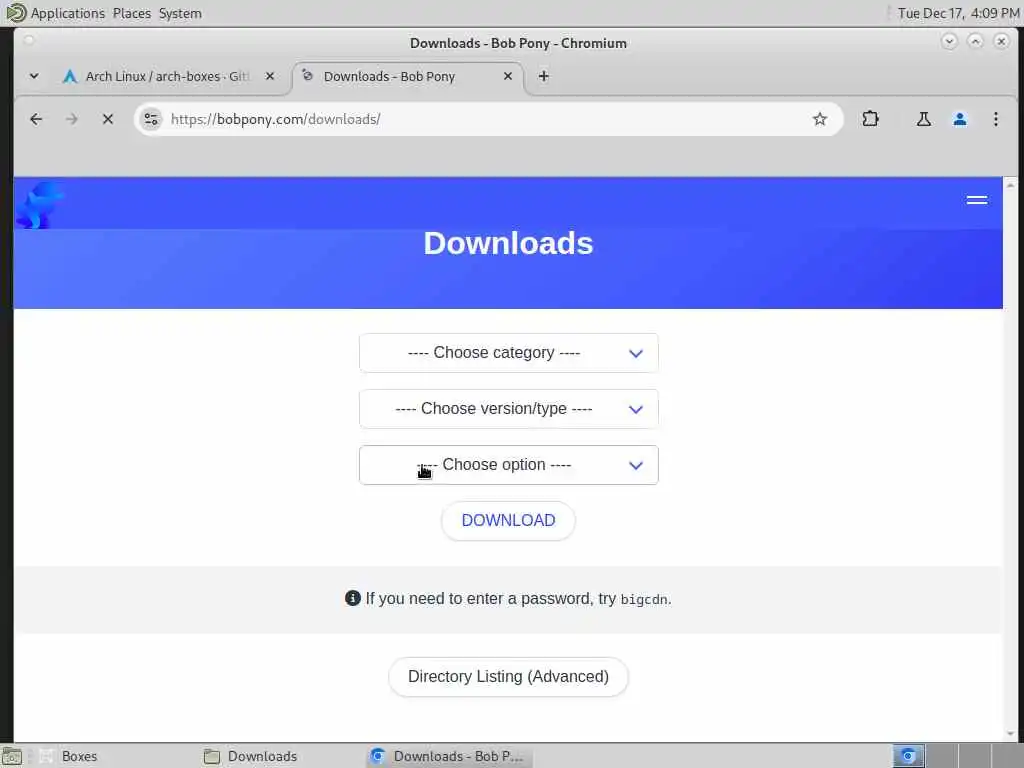The image size is (1024, 768).
Task: Open the Choose category dropdown
Action: point(508,353)
